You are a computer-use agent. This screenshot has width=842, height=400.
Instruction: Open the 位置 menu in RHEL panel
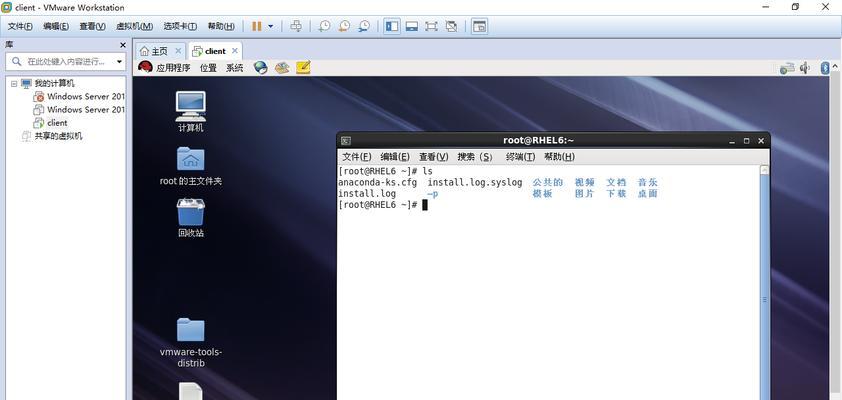(x=208, y=68)
